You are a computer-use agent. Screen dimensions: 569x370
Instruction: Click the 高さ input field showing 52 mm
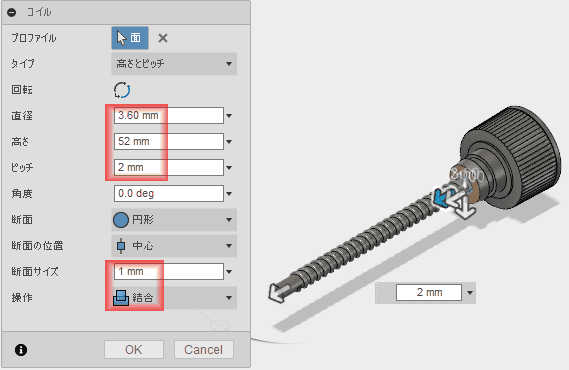[169, 141]
